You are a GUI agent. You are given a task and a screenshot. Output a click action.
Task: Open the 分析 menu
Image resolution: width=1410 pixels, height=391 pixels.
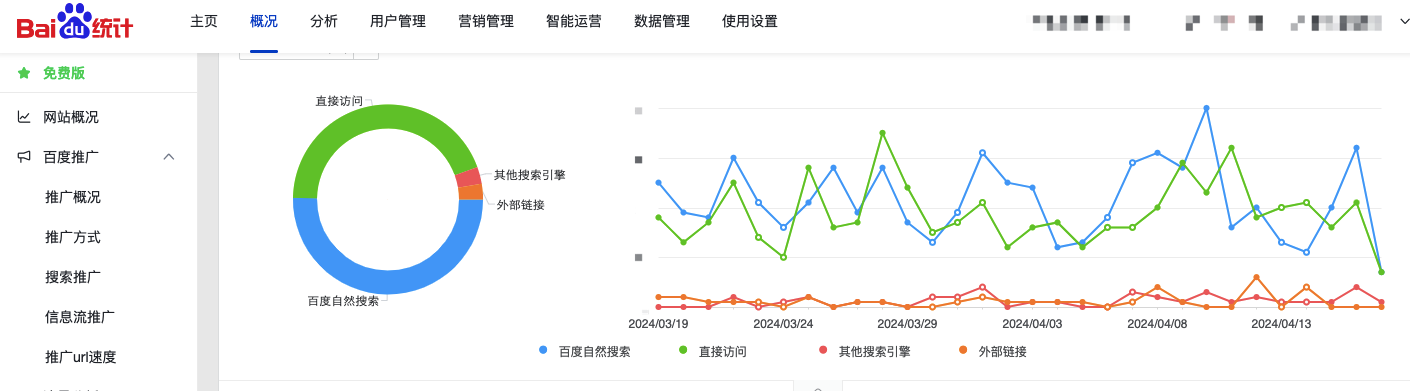point(324,21)
